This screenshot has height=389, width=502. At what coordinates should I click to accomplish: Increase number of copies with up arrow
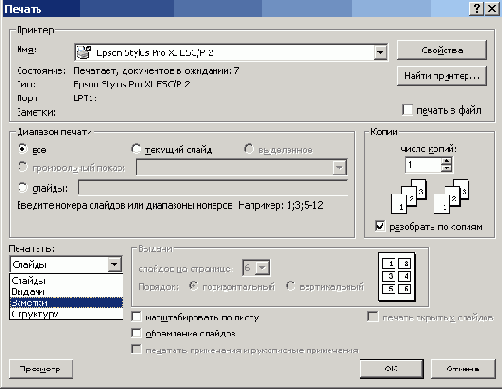coord(446,161)
